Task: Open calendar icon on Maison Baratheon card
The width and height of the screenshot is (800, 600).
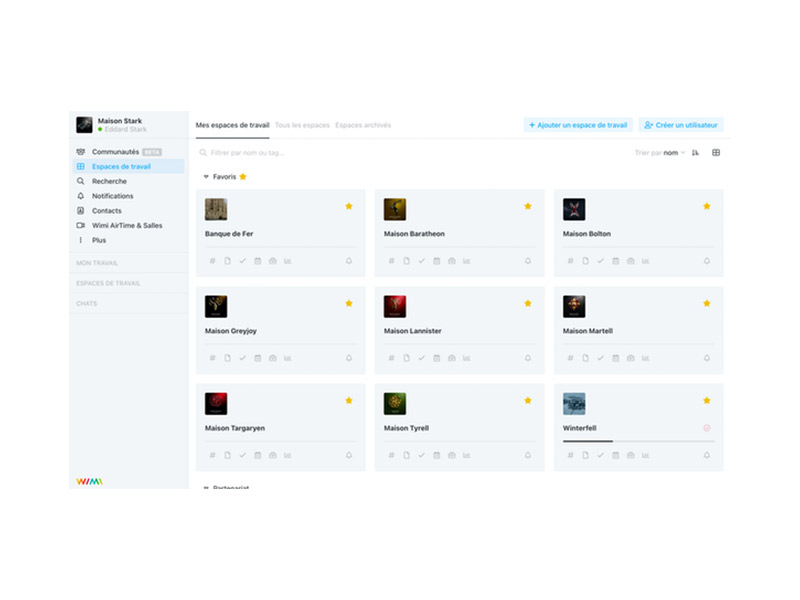Action: click(x=437, y=261)
